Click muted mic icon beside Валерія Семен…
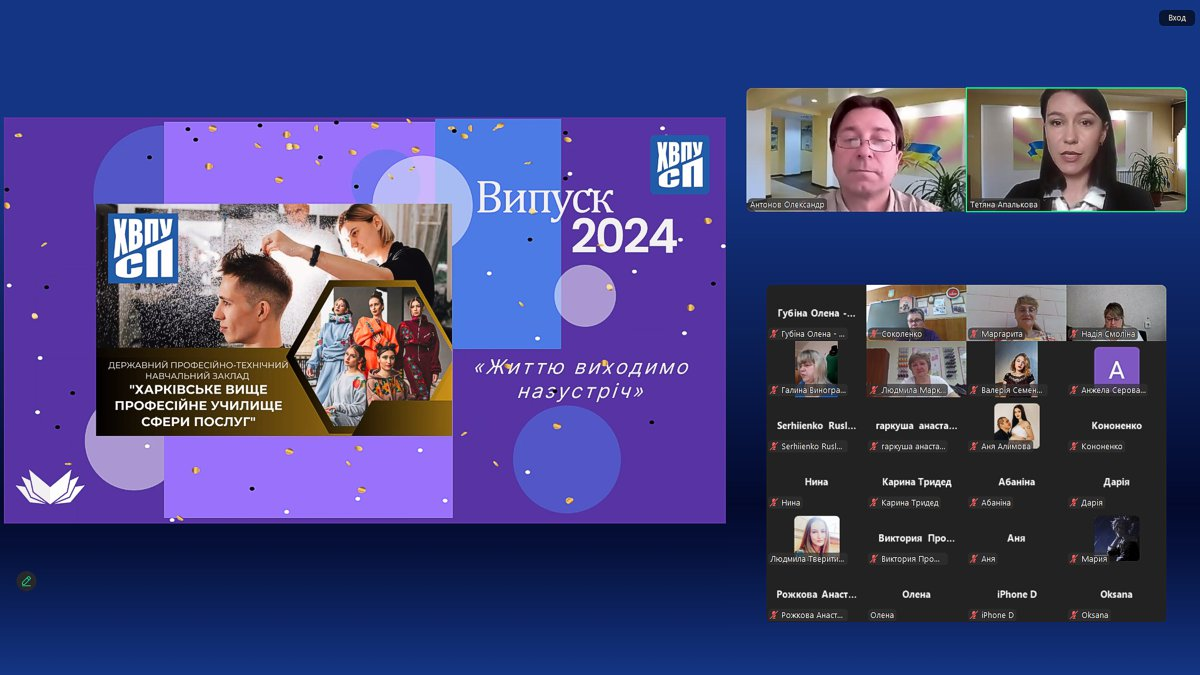 point(974,390)
